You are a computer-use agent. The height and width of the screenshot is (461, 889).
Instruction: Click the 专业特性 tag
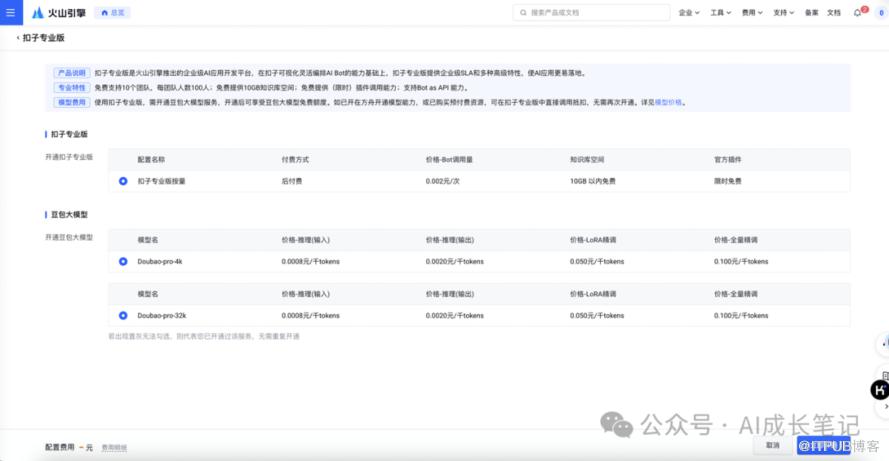71,88
